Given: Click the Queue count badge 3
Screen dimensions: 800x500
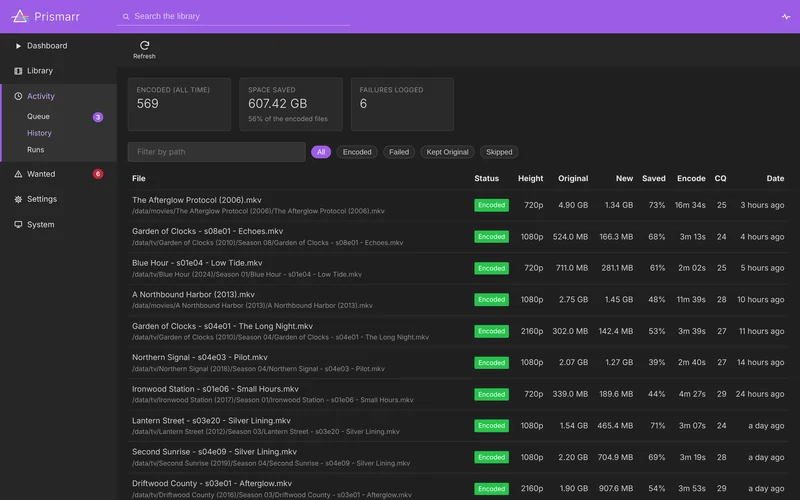Looking at the screenshot, I should point(98,117).
